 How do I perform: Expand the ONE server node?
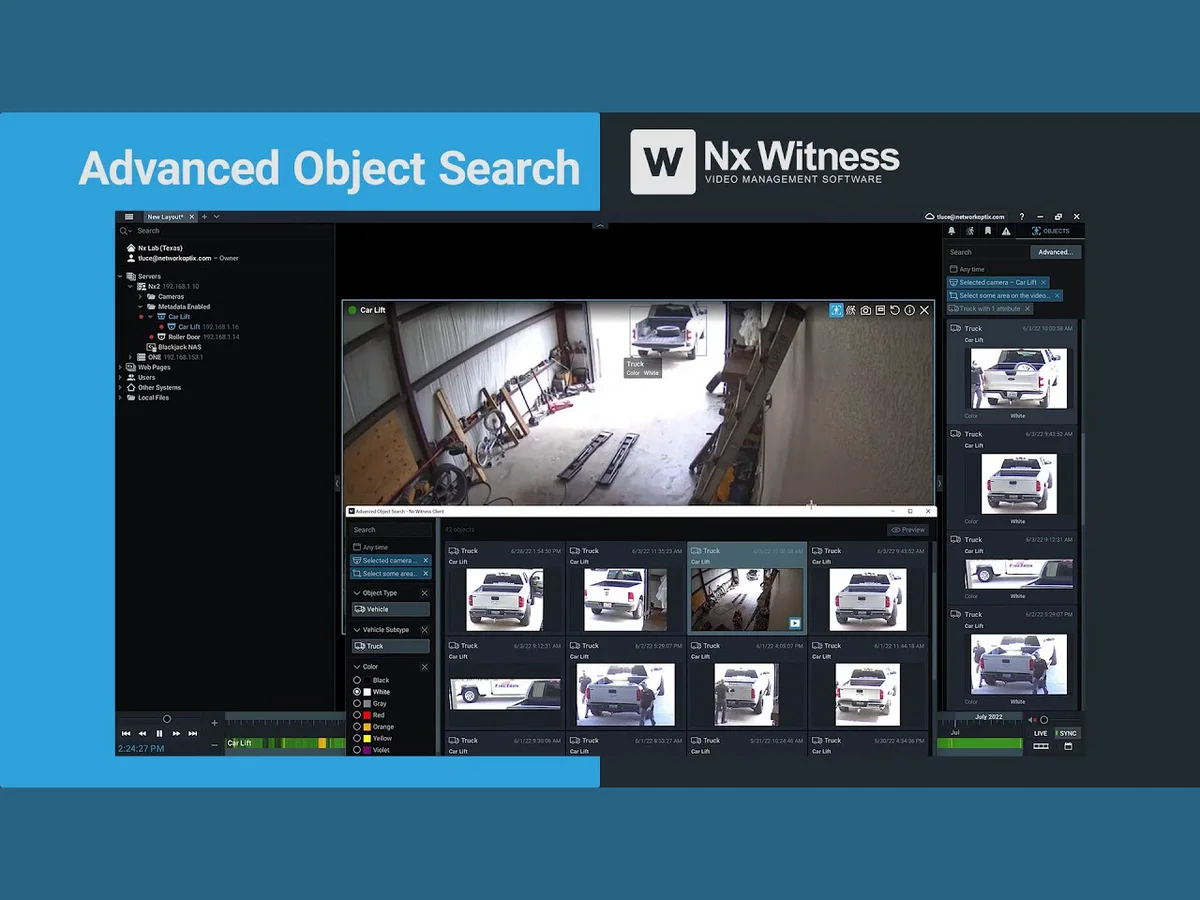(130, 357)
